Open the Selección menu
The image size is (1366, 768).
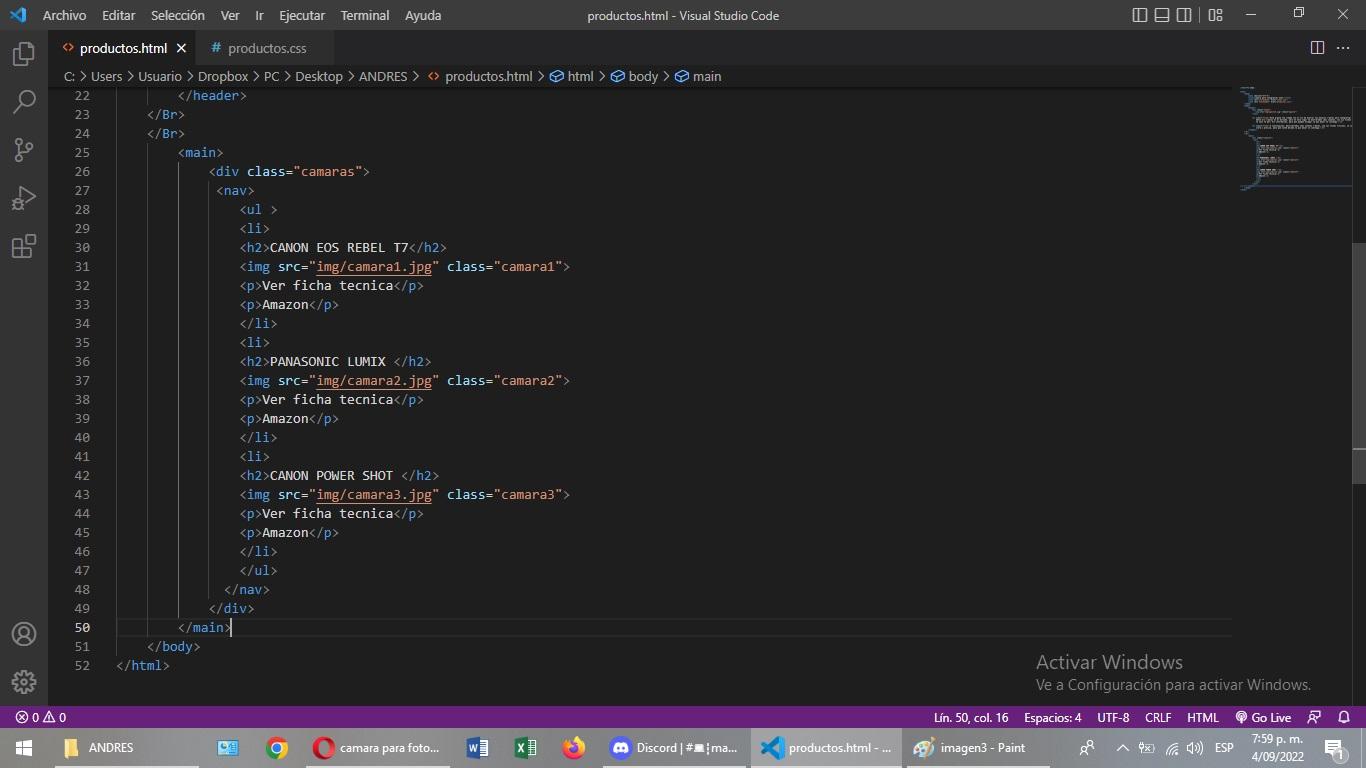pyautogui.click(x=178, y=15)
